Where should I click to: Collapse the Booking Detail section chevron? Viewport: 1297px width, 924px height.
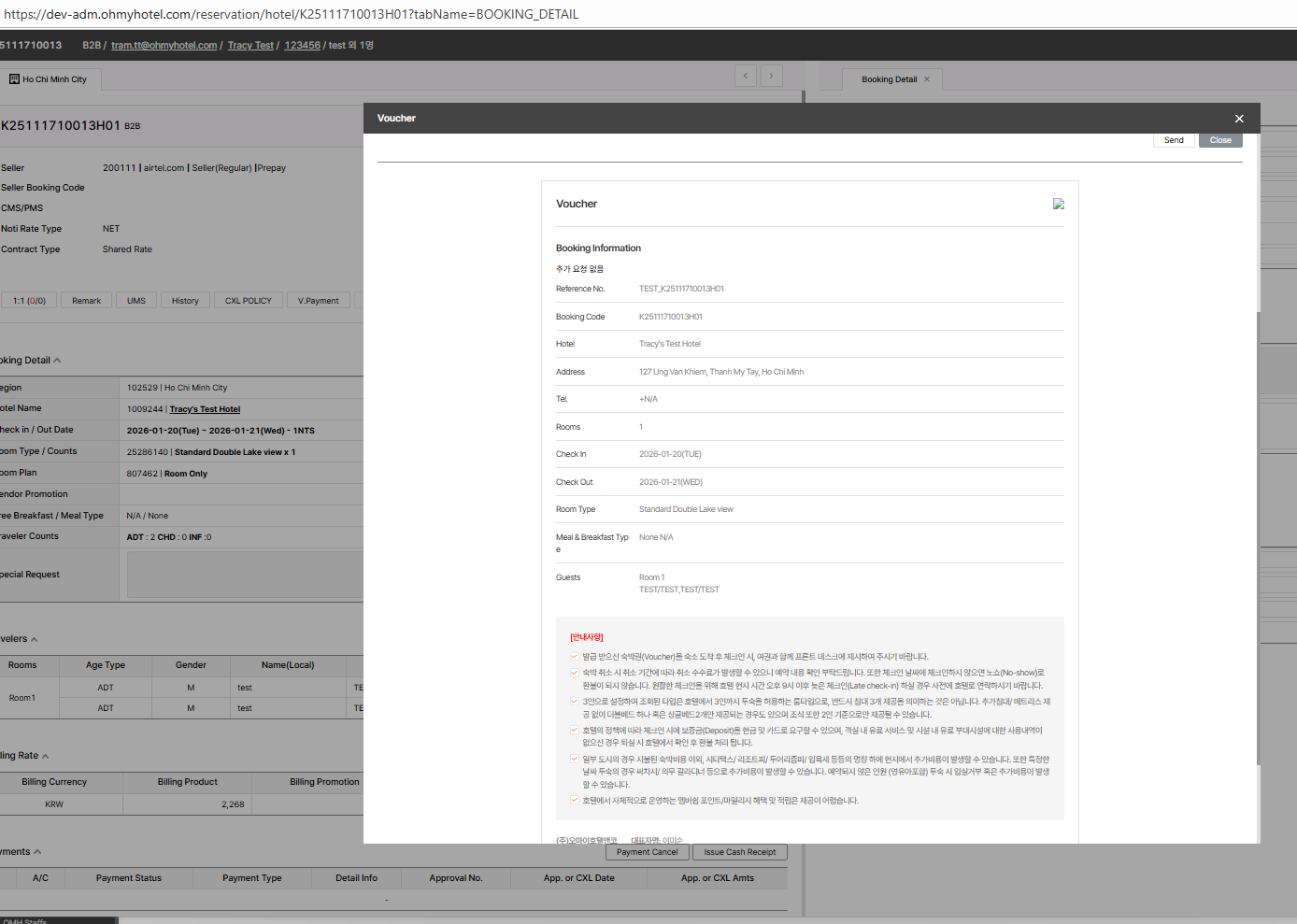(x=57, y=361)
